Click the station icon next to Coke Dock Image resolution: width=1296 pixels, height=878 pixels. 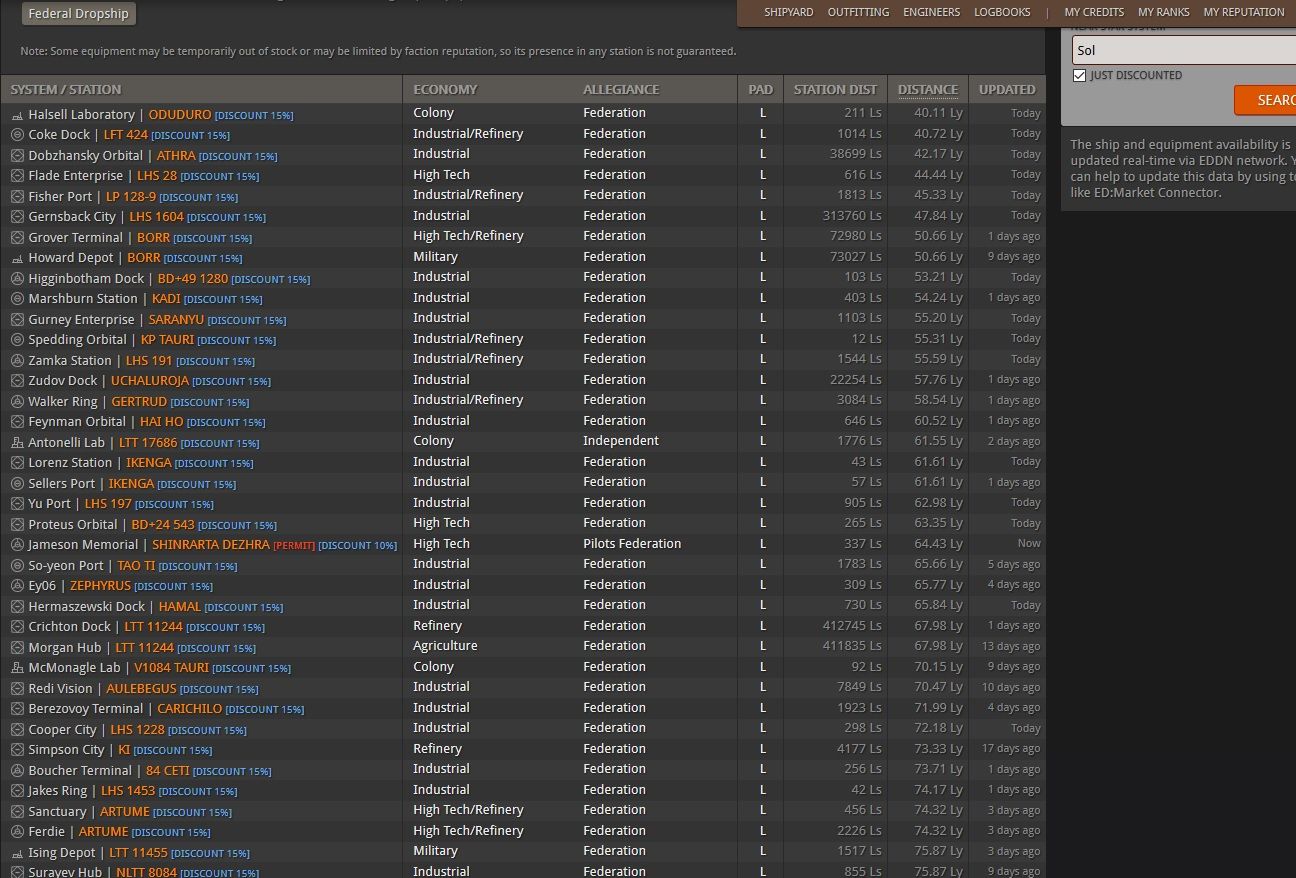click(17, 135)
